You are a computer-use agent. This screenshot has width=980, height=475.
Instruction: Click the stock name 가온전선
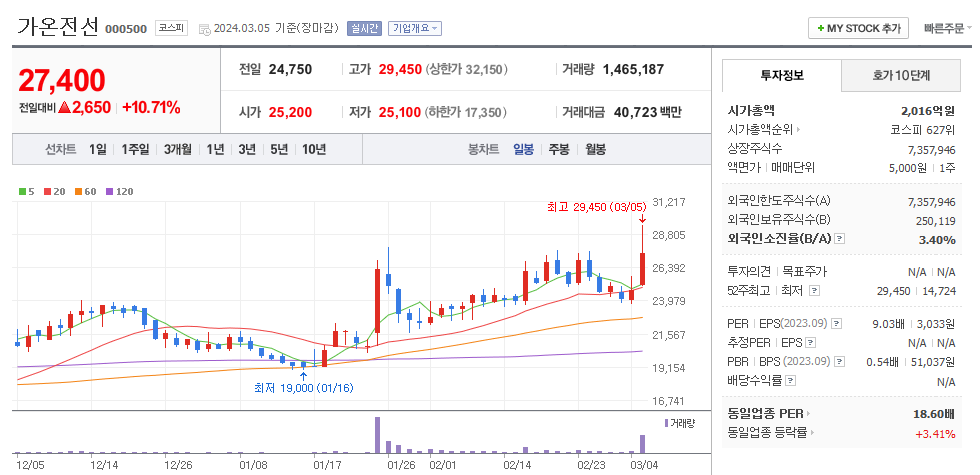point(58,26)
